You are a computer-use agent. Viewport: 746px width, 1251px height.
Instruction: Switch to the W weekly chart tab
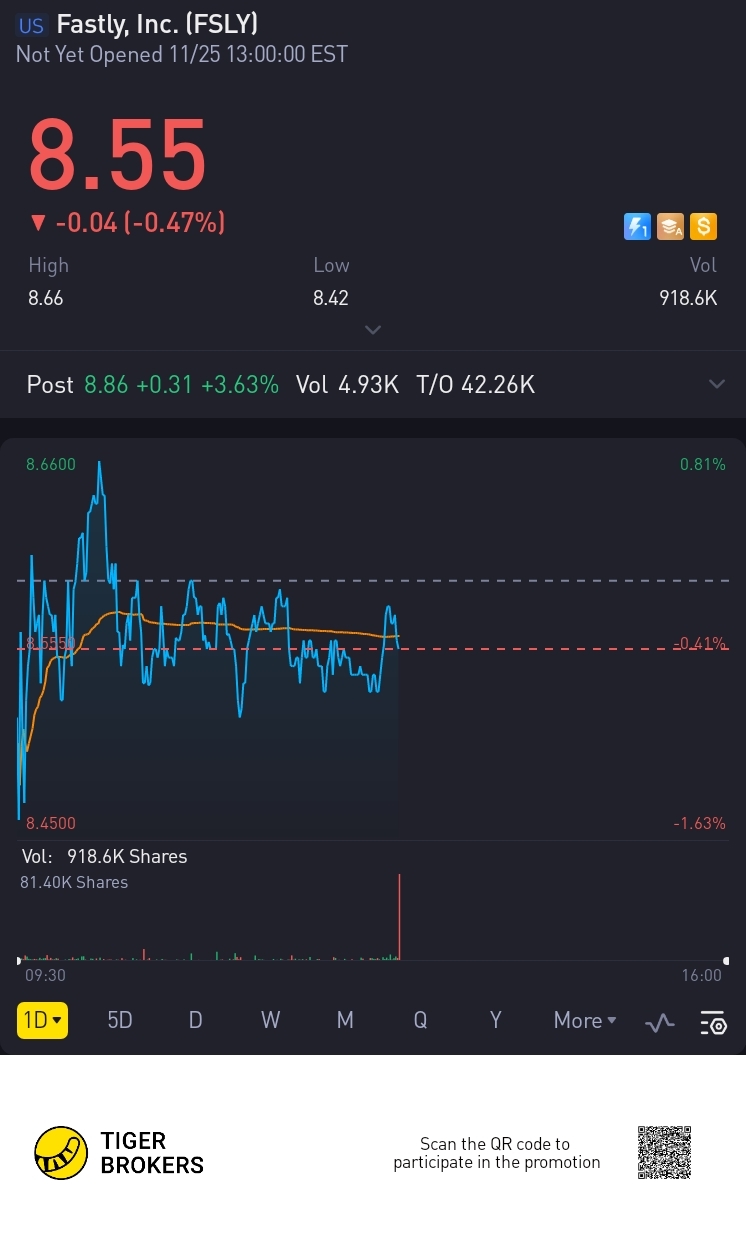click(270, 1020)
